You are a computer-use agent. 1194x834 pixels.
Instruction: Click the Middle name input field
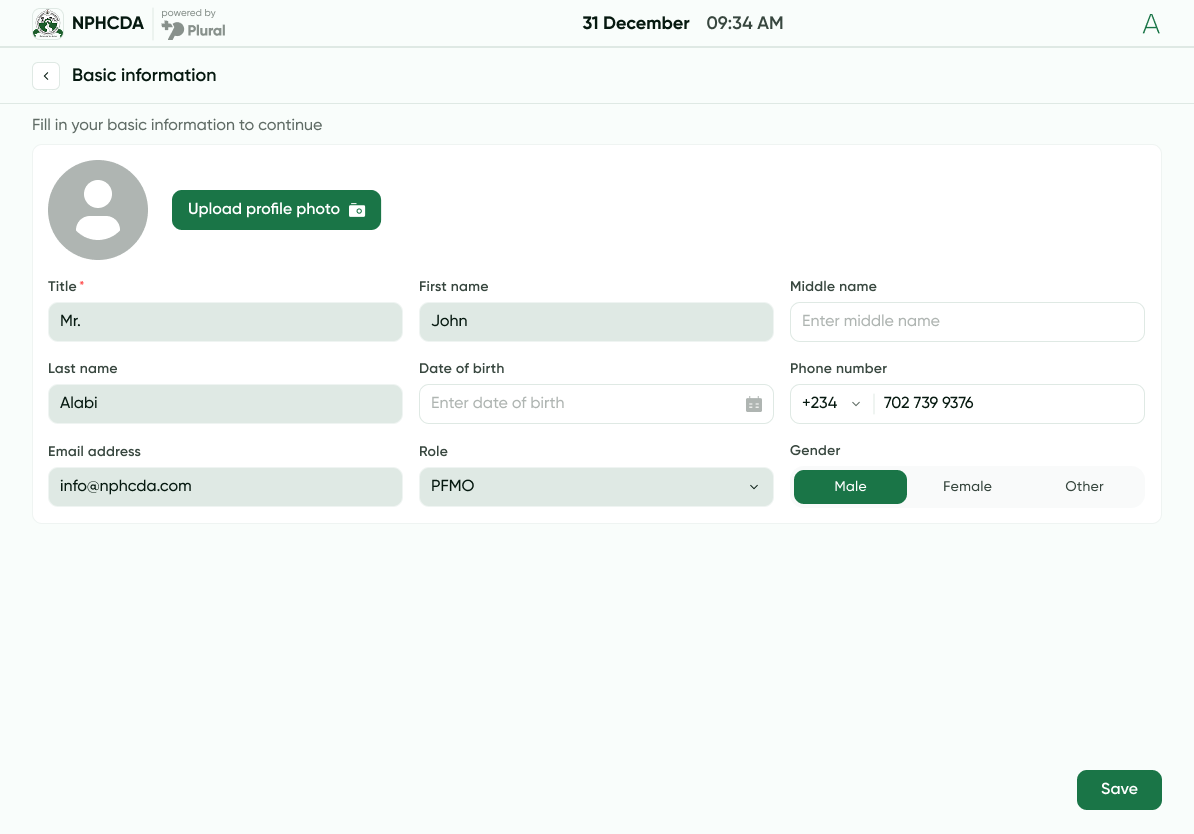(x=967, y=321)
